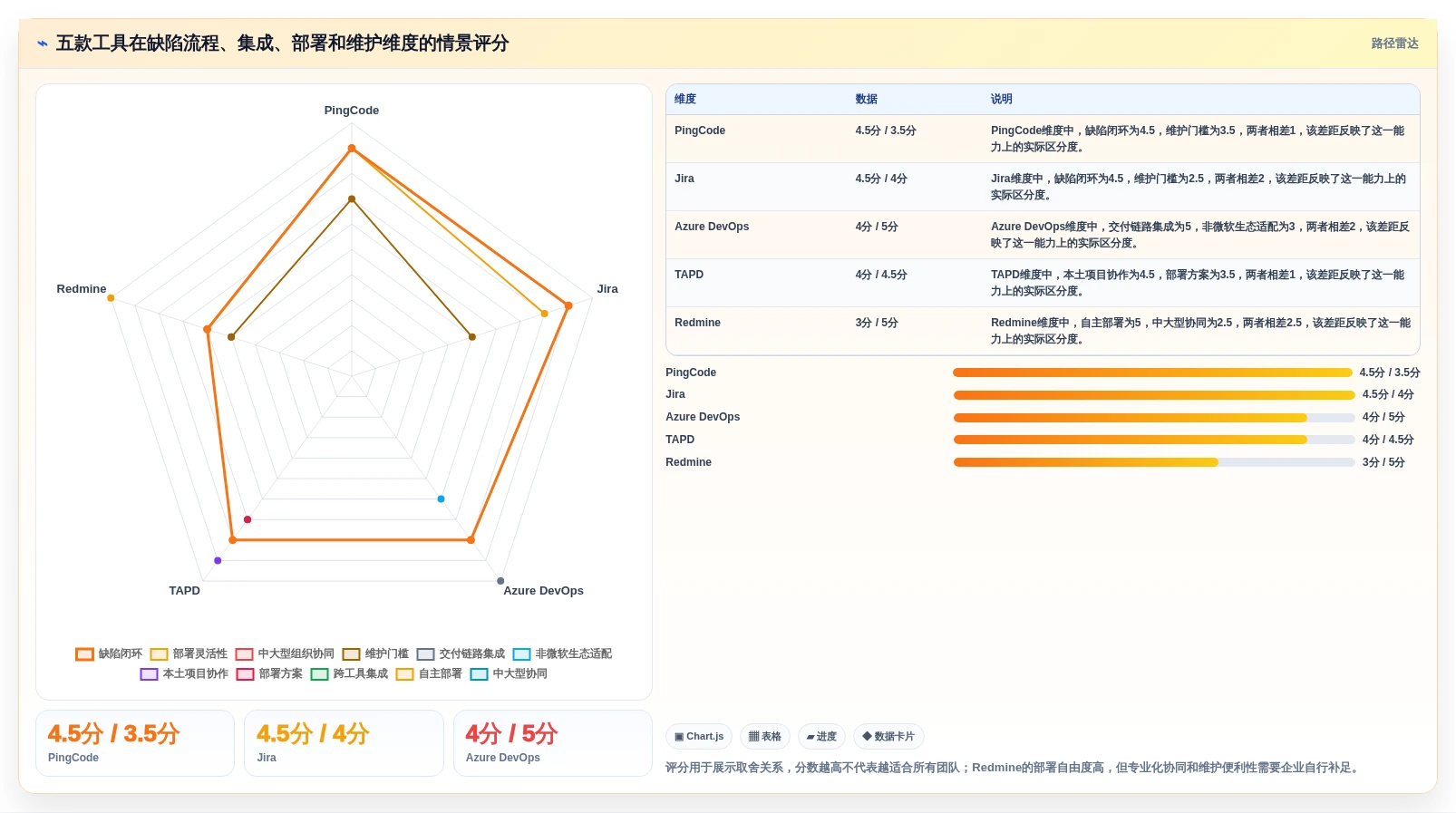The image size is (1456, 813).
Task: Click the '4.5分 / 4分' Jira data card
Action: [344, 743]
